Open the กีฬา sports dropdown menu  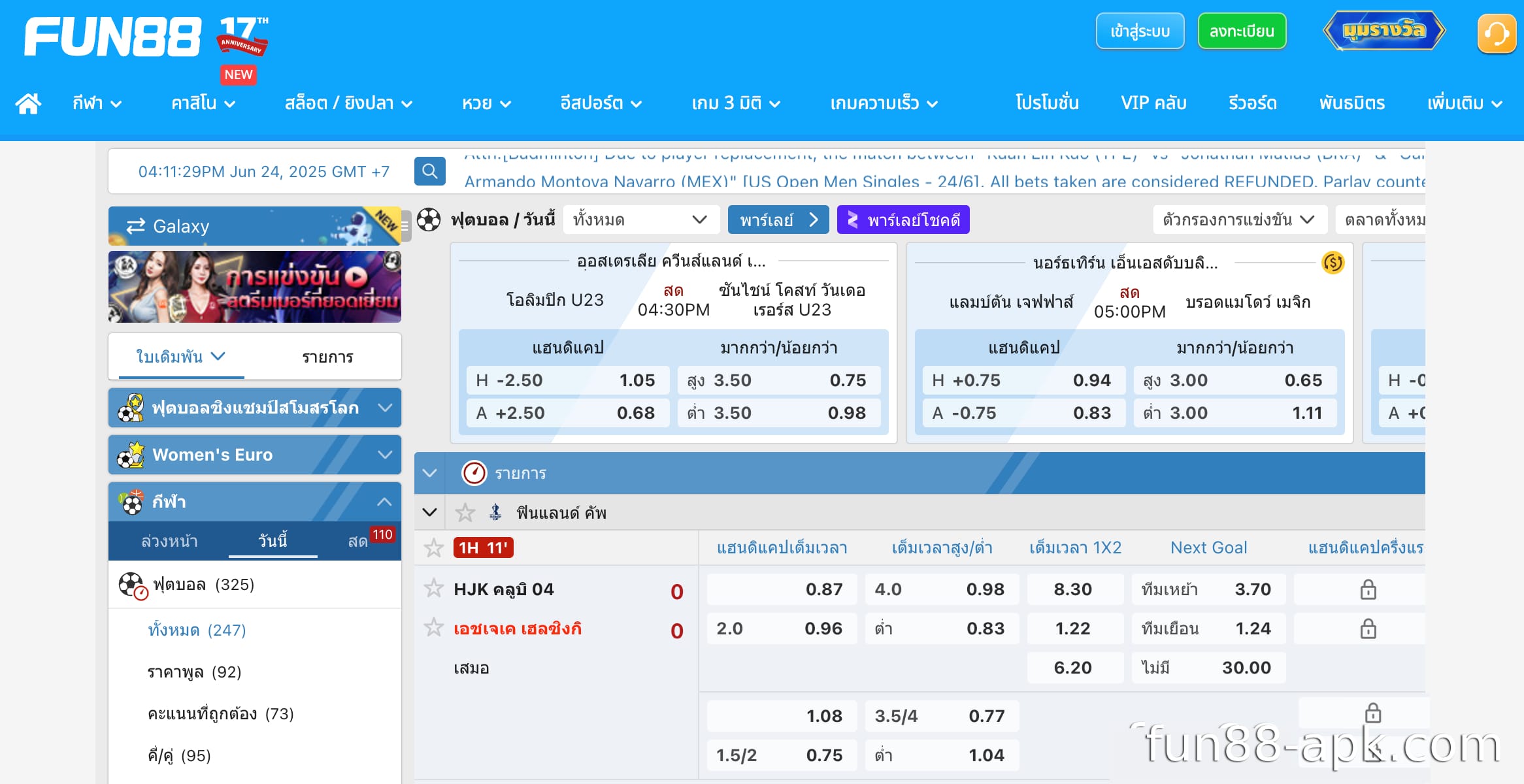97,103
